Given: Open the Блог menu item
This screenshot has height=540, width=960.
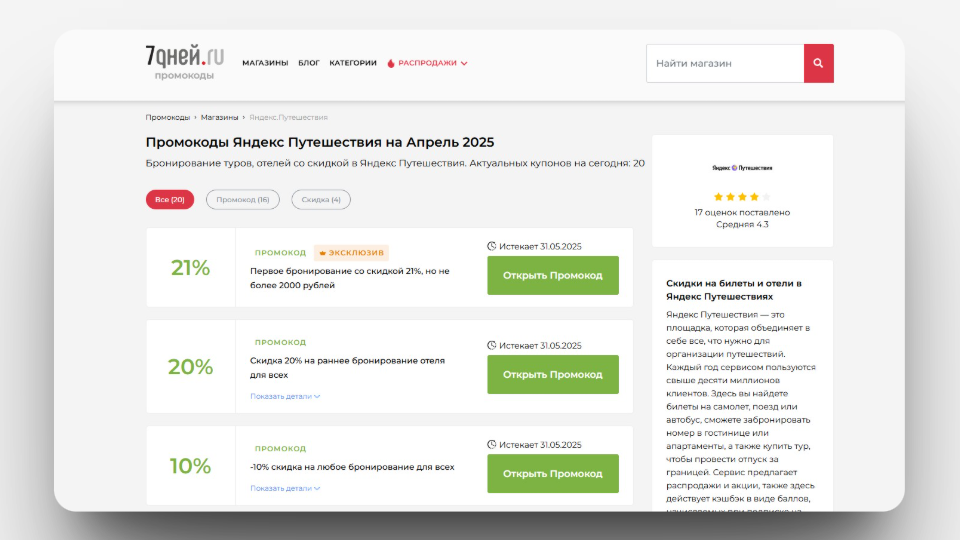Looking at the screenshot, I should (309, 63).
